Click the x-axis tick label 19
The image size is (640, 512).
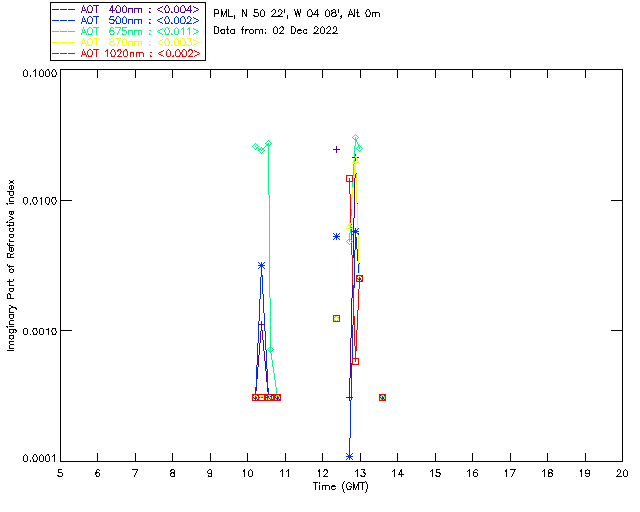click(585, 473)
